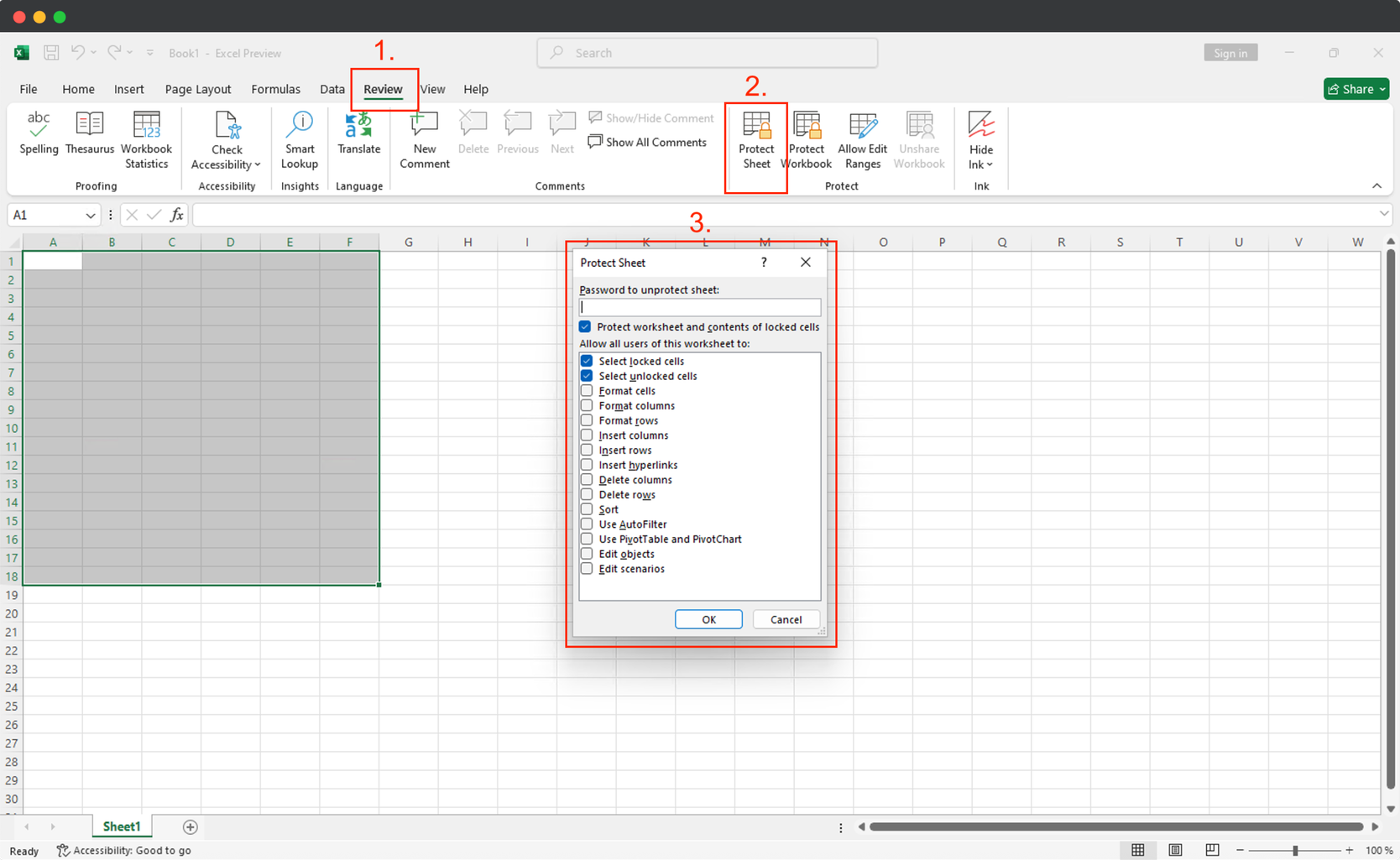Switch to the Formulas tab
This screenshot has height=860, width=1400.
click(x=275, y=88)
